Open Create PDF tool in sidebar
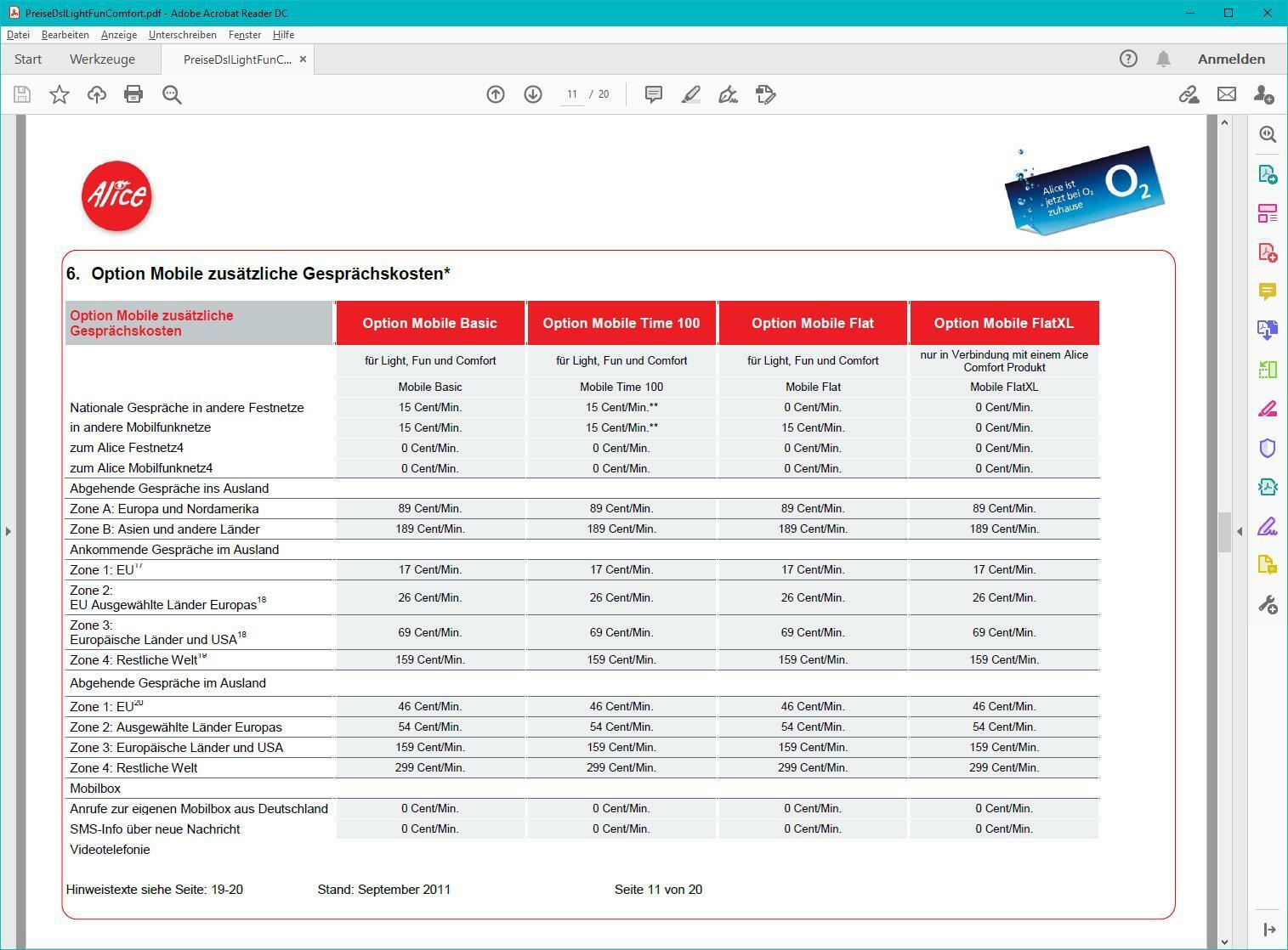Screen dimensions: 1288x950 point(1268,252)
